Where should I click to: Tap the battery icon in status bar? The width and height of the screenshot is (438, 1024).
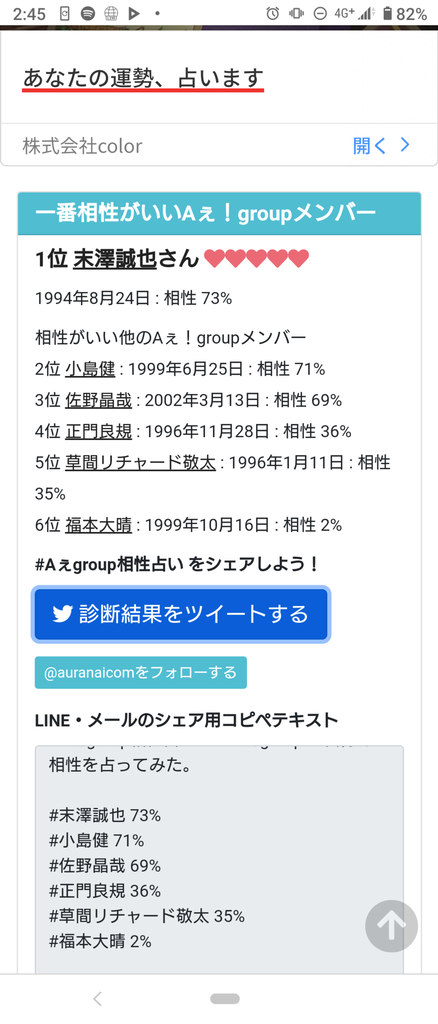tap(388, 13)
